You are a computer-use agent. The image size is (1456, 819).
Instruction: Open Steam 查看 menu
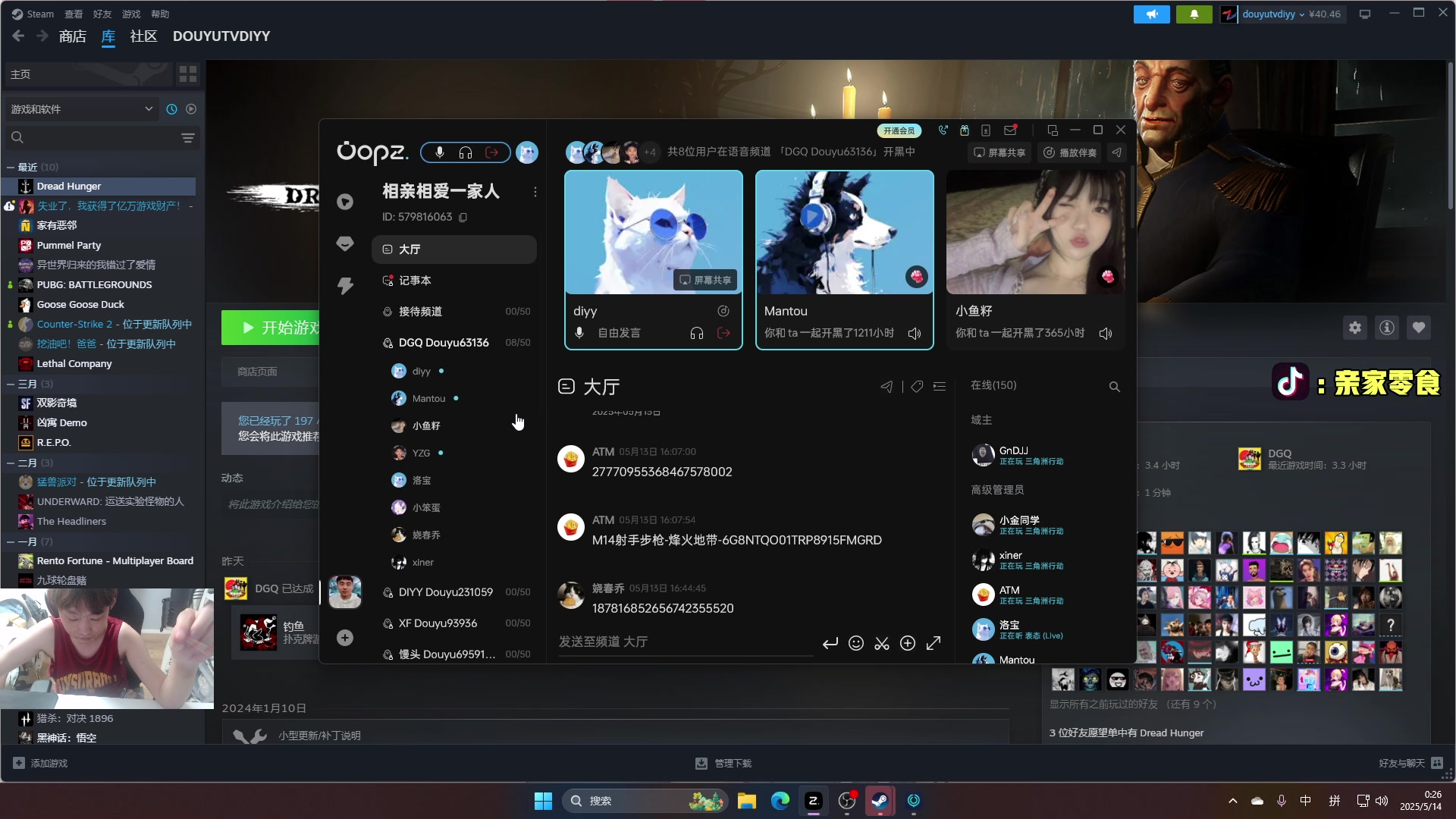[x=74, y=14]
